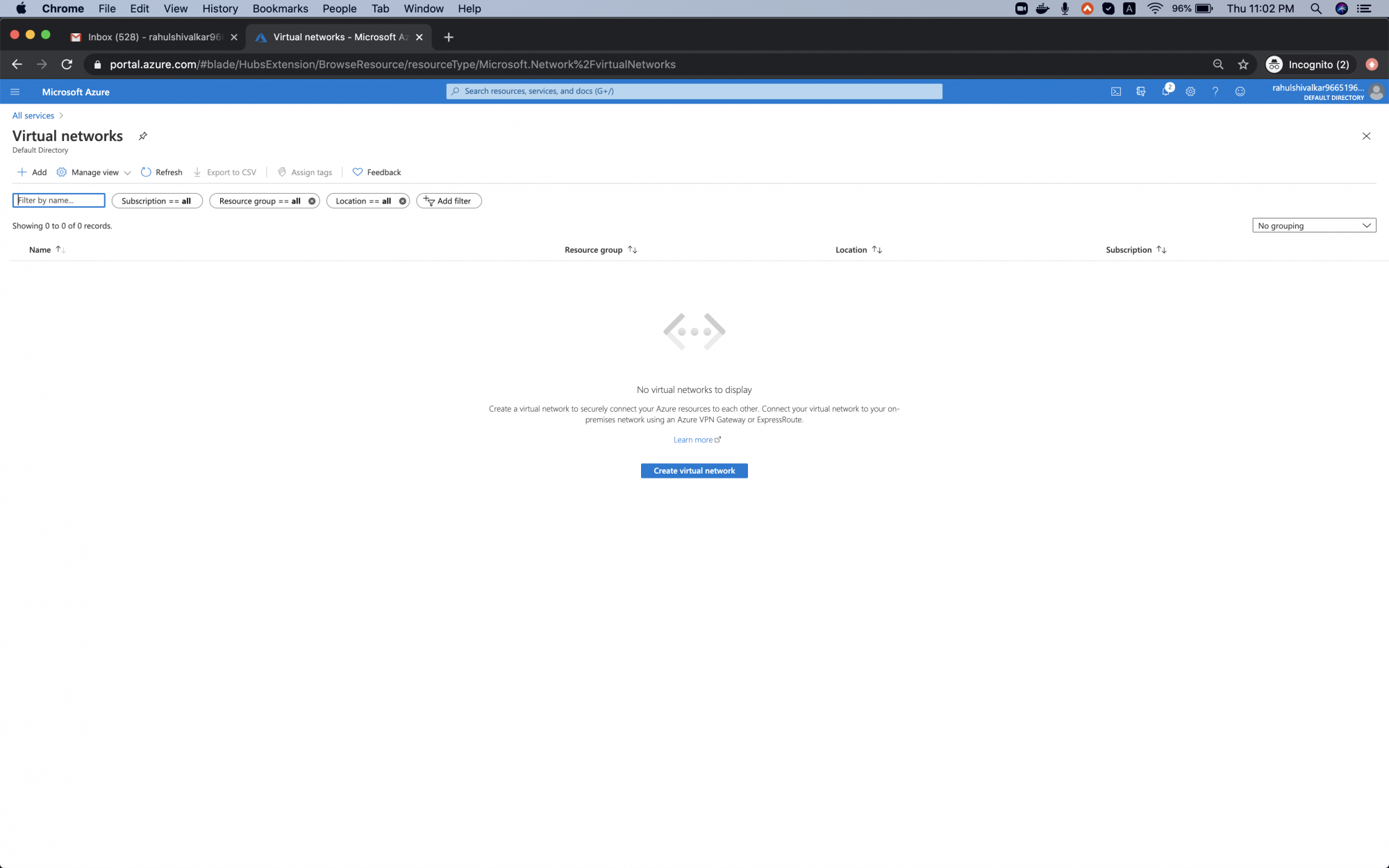Open the No grouping dropdown

(1313, 225)
